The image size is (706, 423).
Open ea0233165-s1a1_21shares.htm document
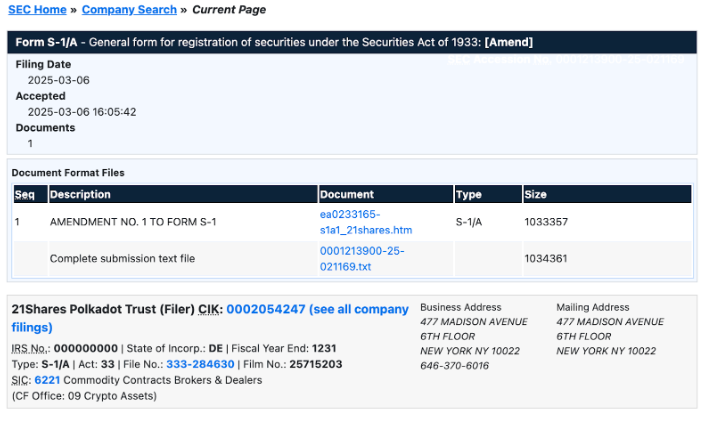coord(366,222)
